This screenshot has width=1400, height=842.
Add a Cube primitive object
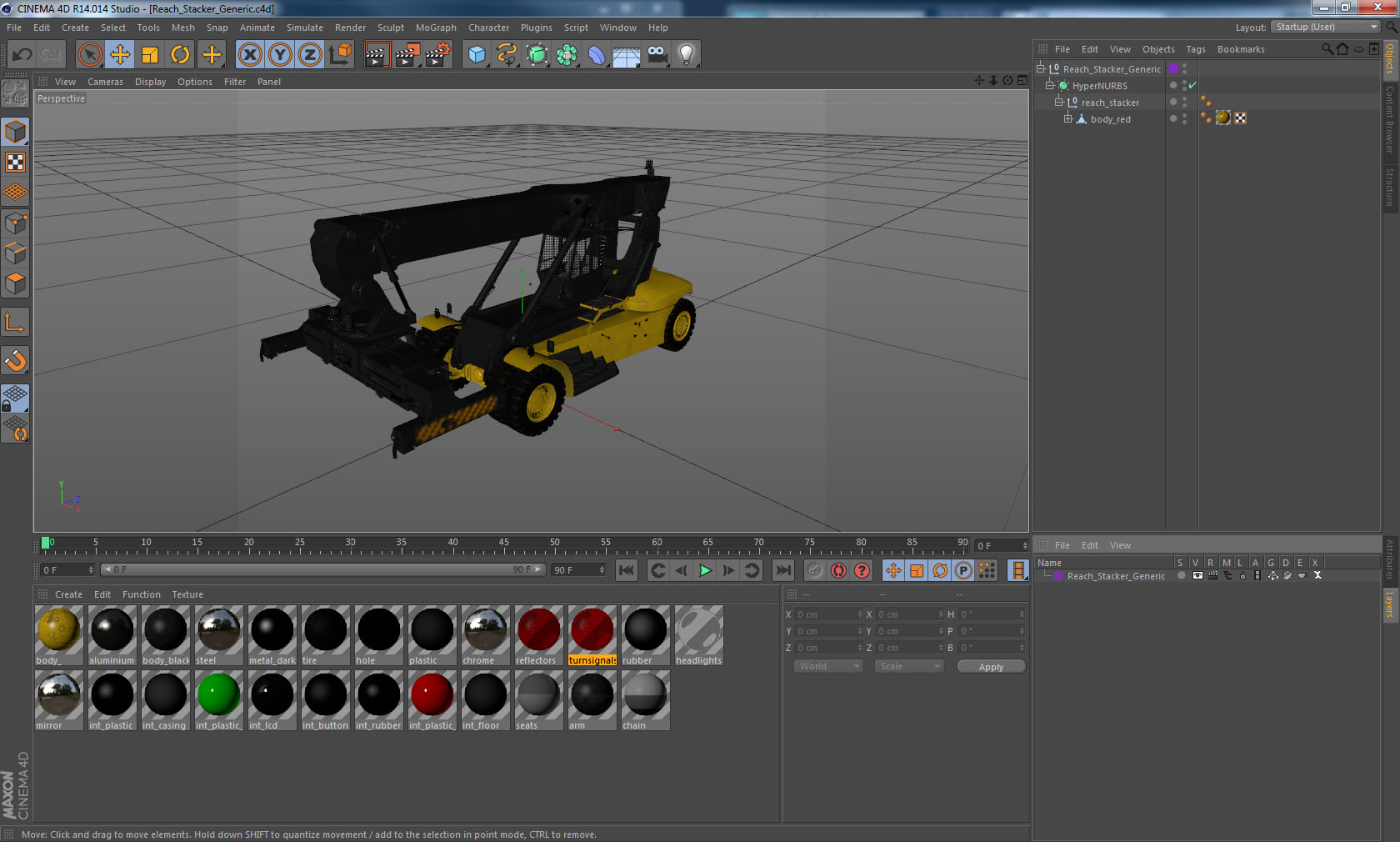pyautogui.click(x=477, y=55)
